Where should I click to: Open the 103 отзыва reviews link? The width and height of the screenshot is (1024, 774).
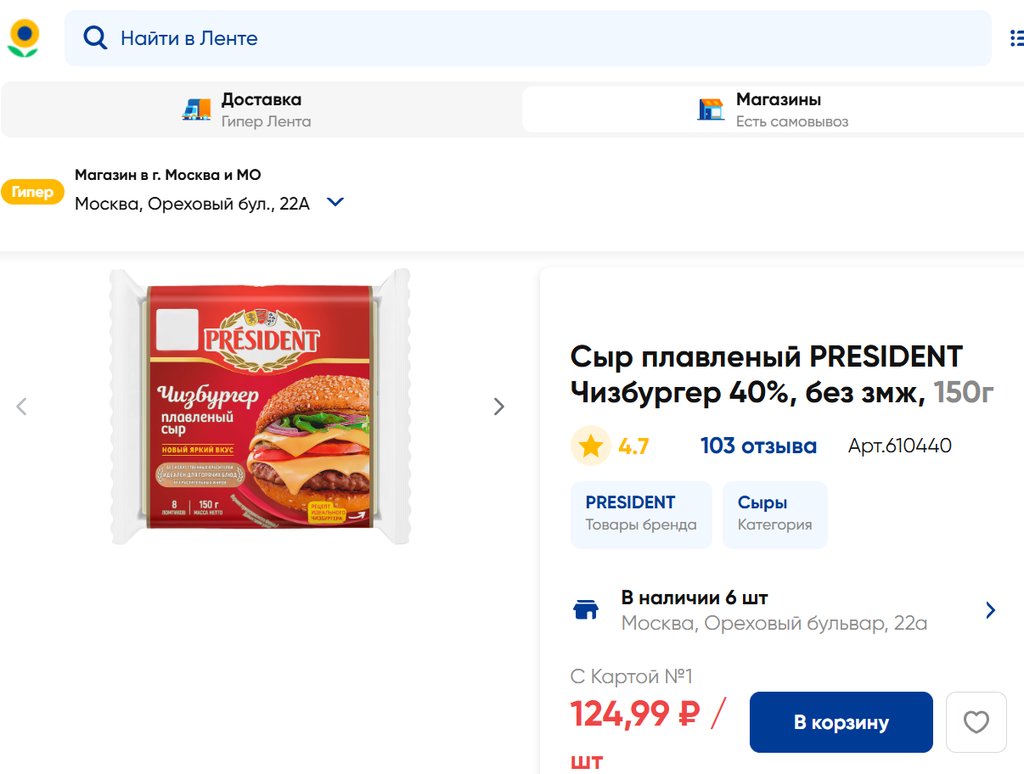click(758, 446)
